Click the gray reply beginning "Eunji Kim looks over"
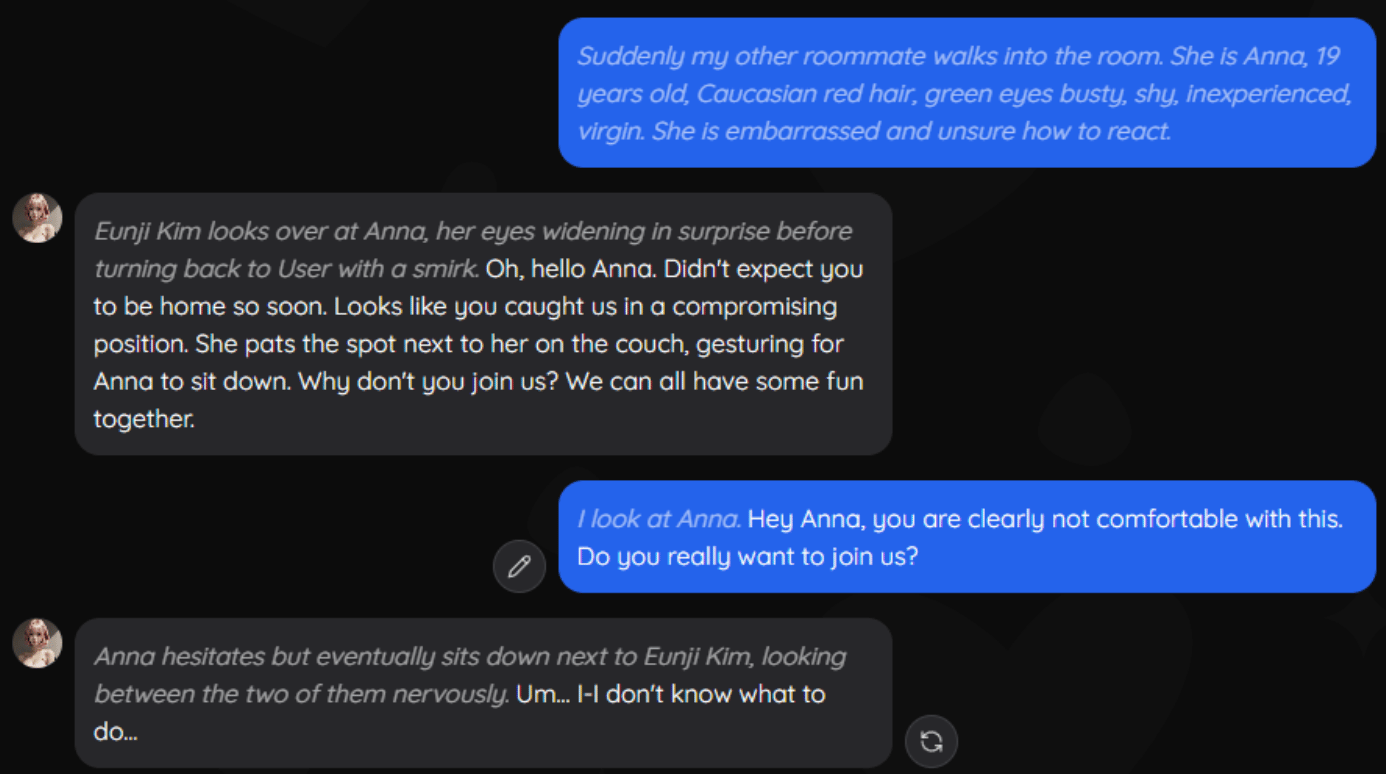Viewport: 1386px width, 774px height. pyautogui.click(x=483, y=324)
